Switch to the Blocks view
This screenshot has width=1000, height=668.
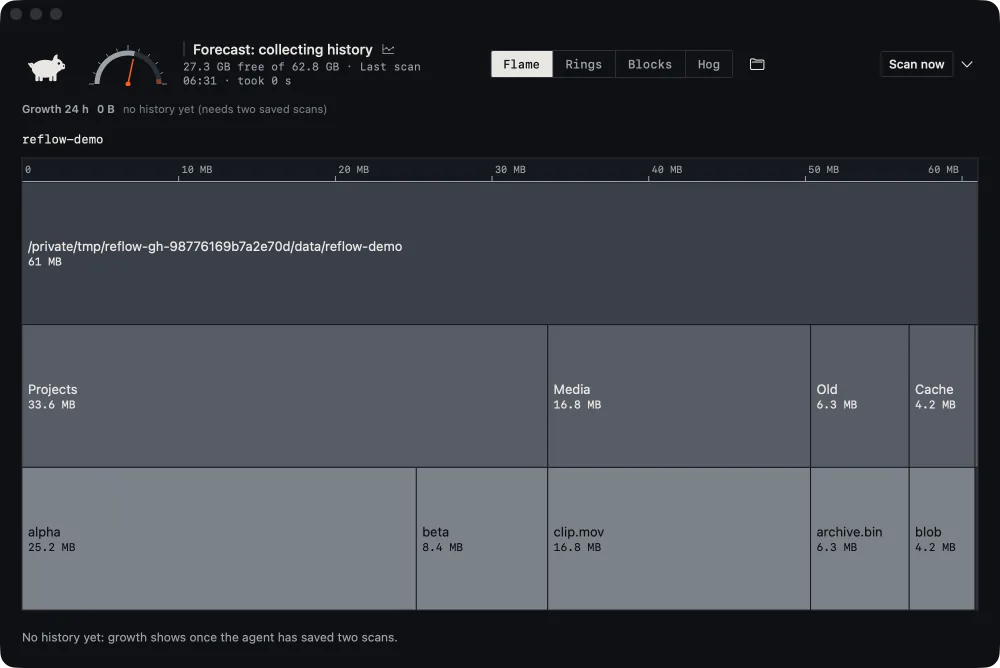pos(650,64)
